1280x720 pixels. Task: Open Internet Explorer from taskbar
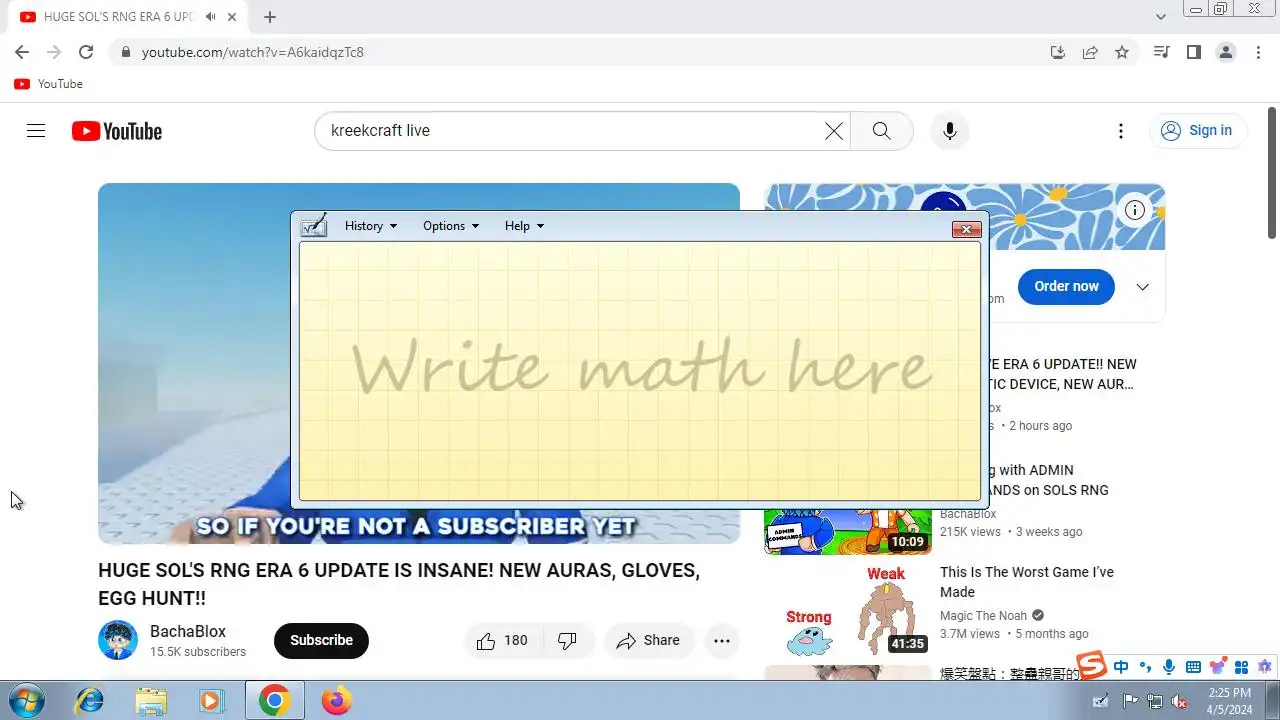(x=89, y=701)
